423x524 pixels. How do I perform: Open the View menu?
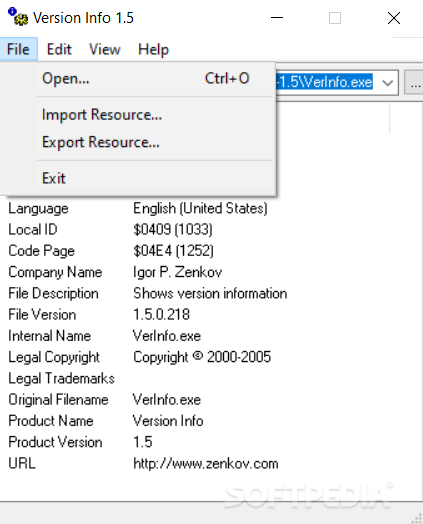click(x=105, y=49)
